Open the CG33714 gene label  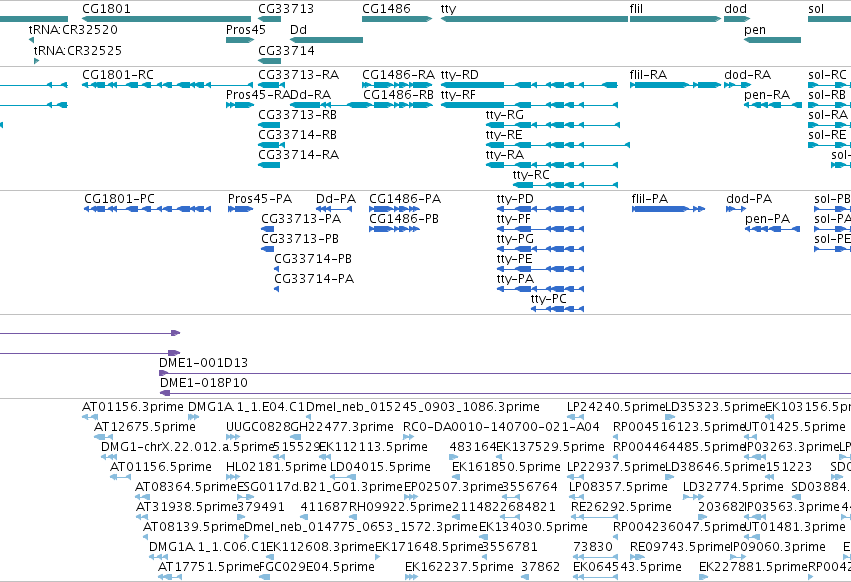click(x=286, y=50)
